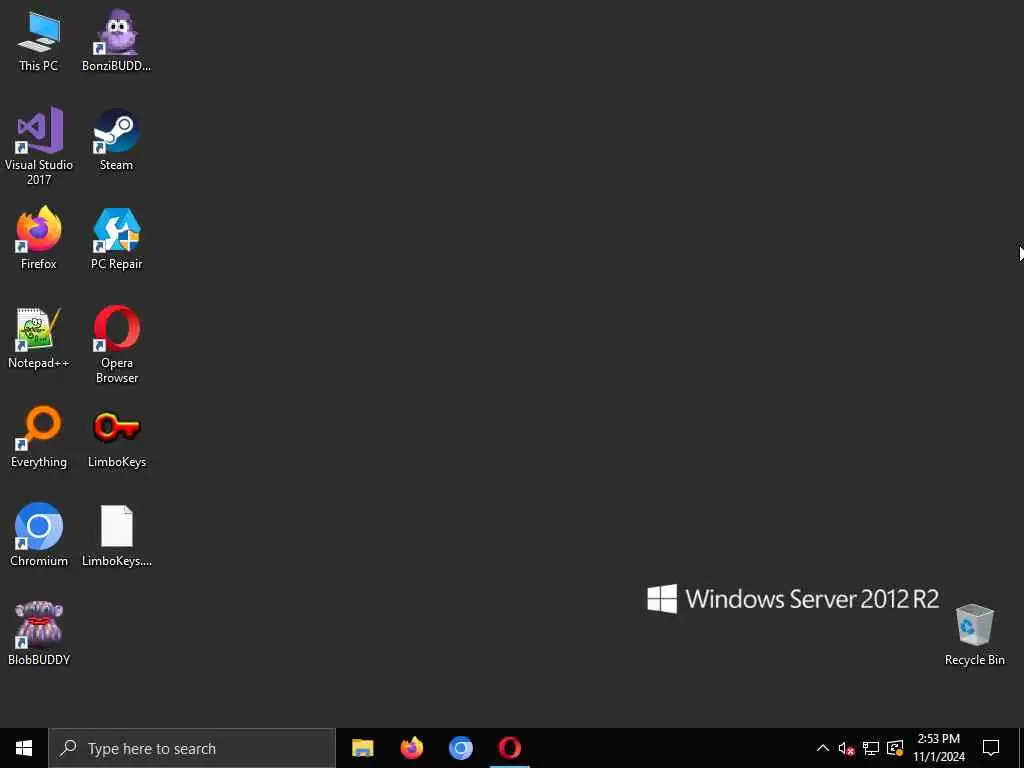Select the BlobBUDDY desktop shortcut
This screenshot has height=768, width=1024.
point(39,633)
